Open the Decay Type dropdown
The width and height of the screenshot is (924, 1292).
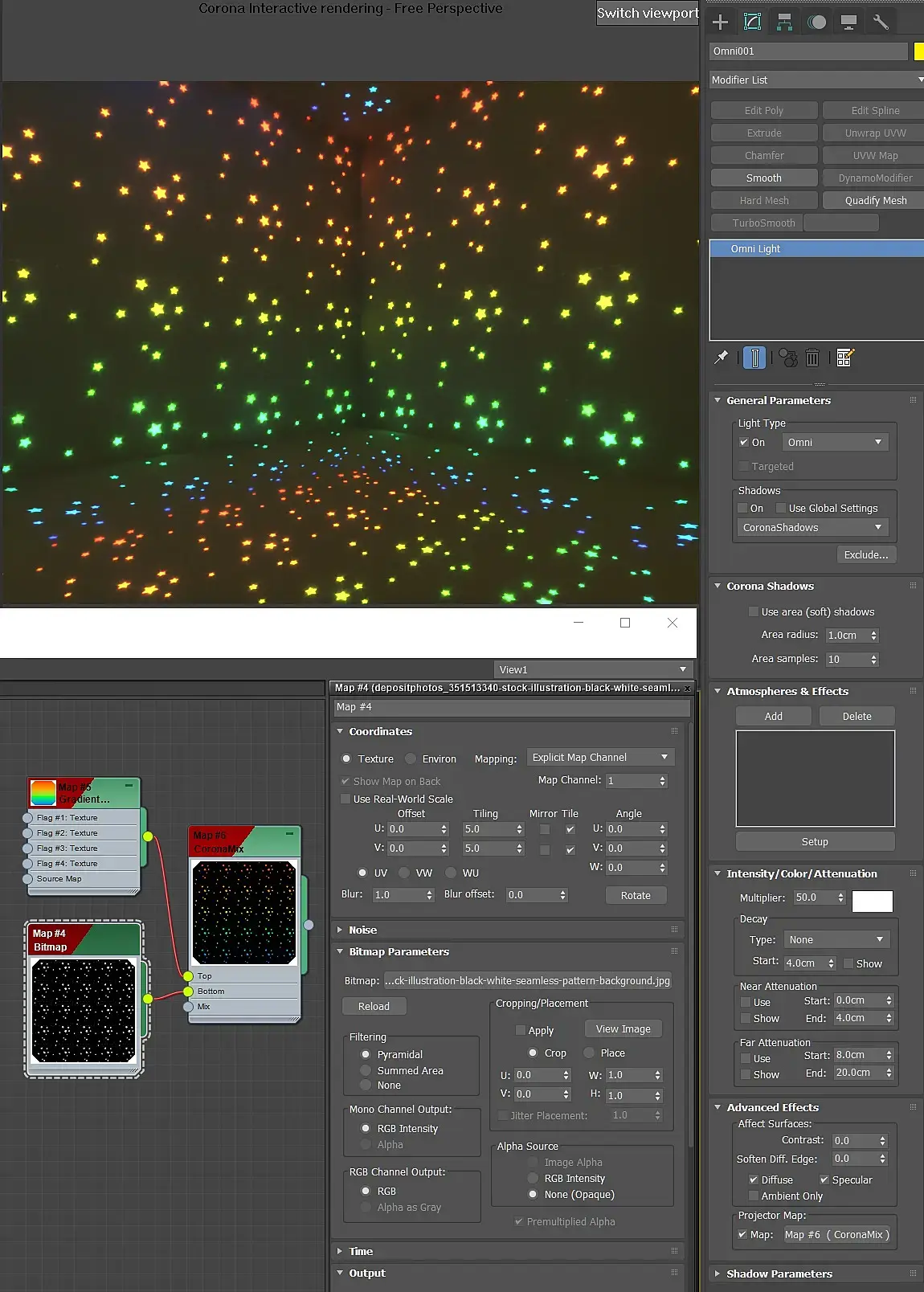click(x=836, y=939)
